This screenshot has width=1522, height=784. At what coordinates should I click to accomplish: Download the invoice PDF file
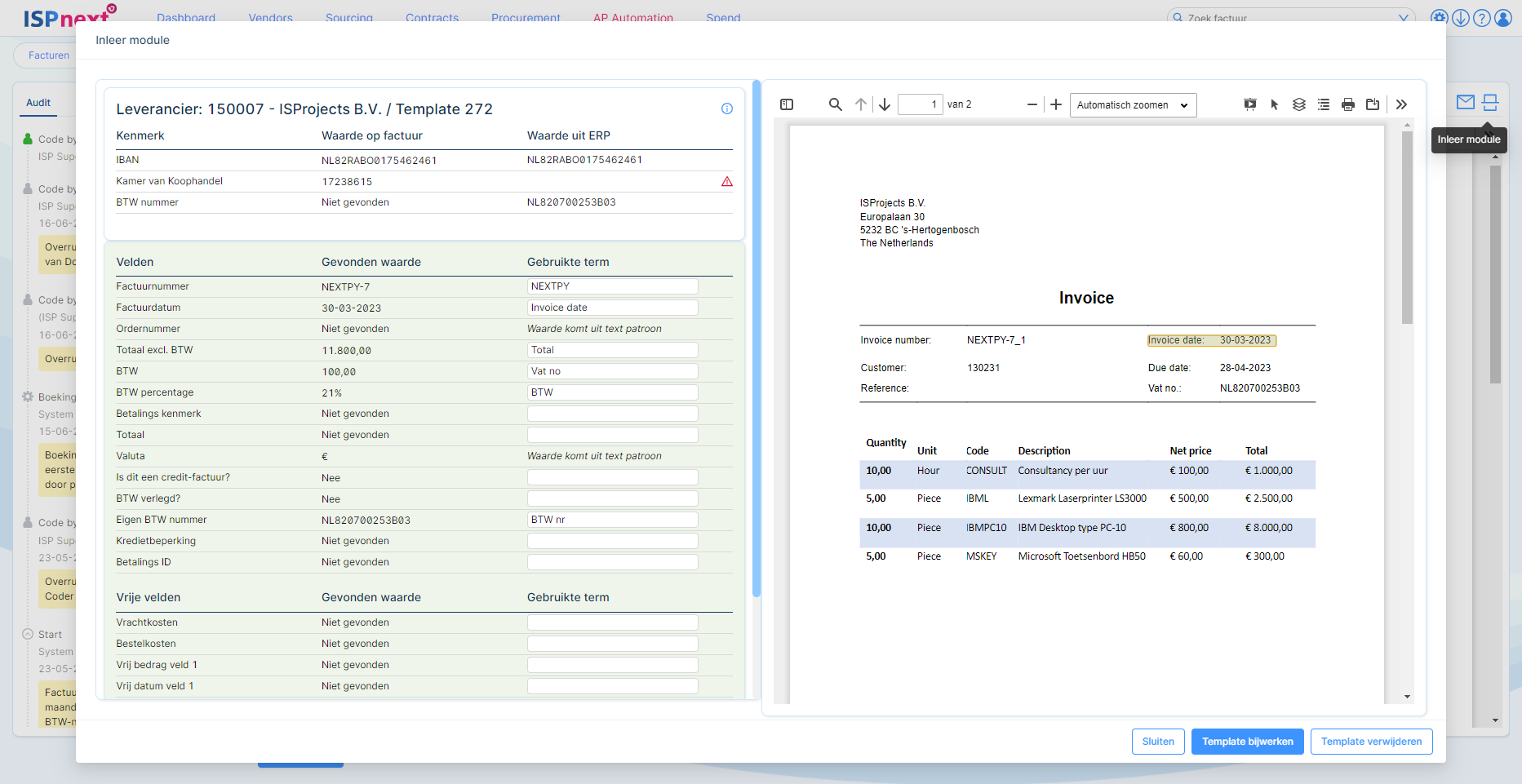click(x=1373, y=104)
